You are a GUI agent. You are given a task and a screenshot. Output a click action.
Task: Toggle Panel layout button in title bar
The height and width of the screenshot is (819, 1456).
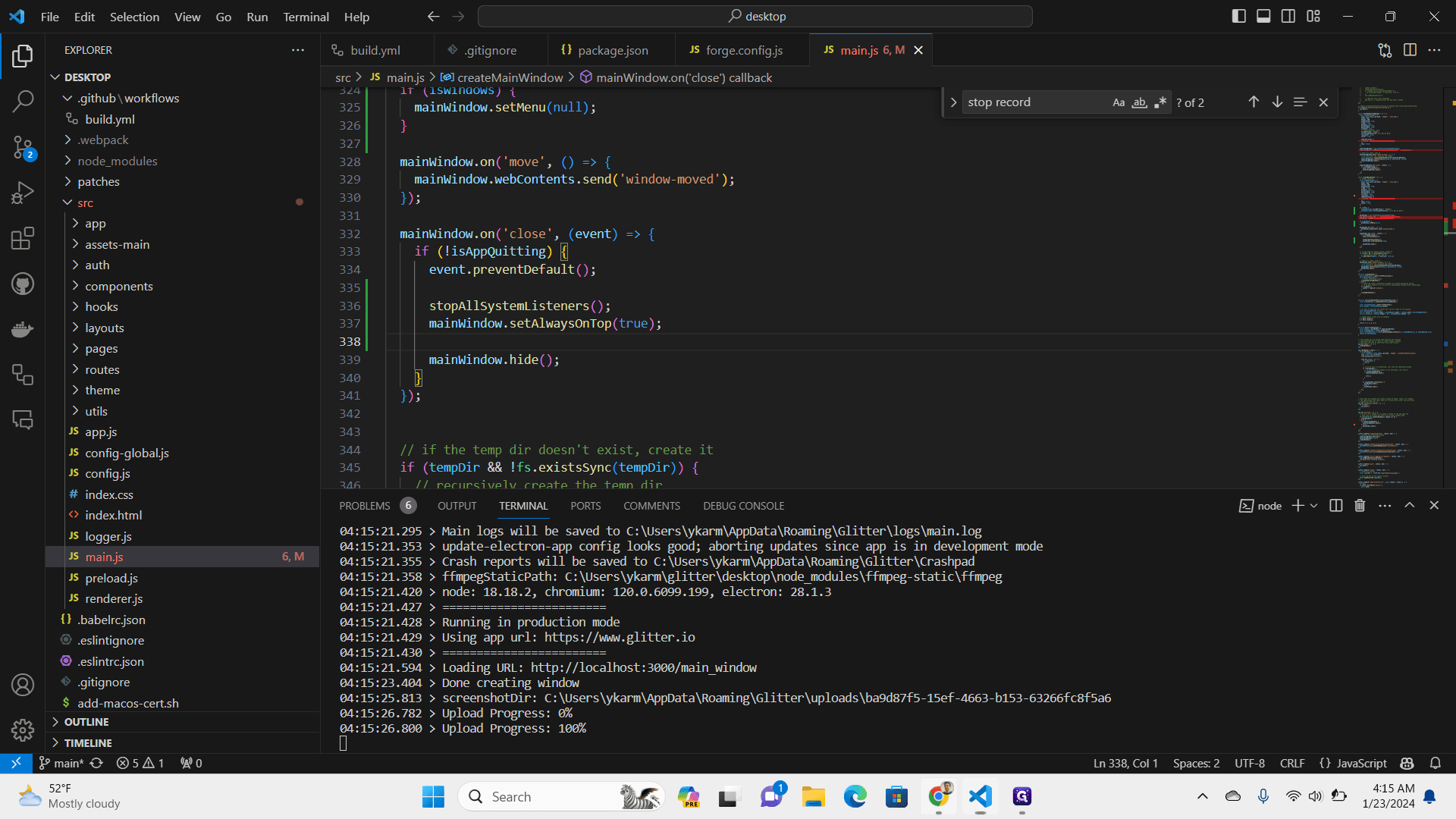click(x=1263, y=16)
